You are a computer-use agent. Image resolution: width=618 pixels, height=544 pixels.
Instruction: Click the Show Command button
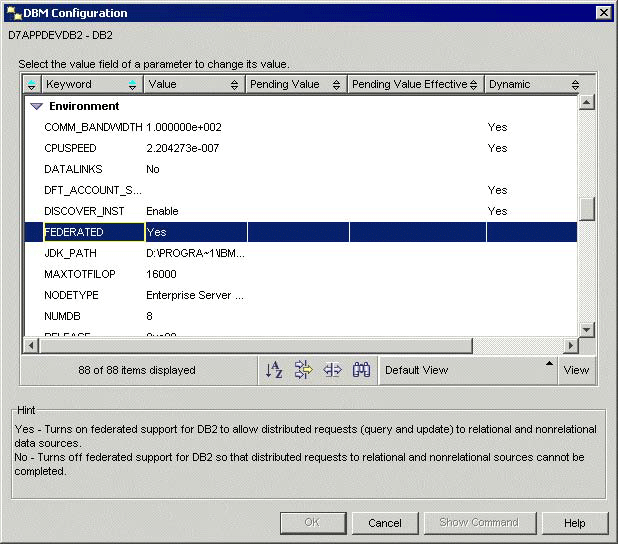click(x=479, y=523)
